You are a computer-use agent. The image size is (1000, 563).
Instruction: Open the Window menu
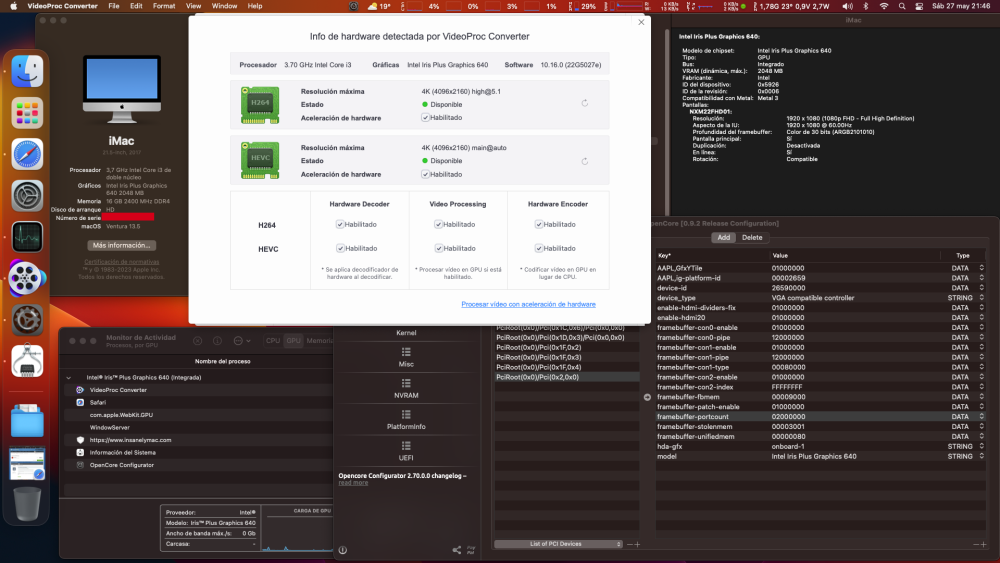[224, 6]
